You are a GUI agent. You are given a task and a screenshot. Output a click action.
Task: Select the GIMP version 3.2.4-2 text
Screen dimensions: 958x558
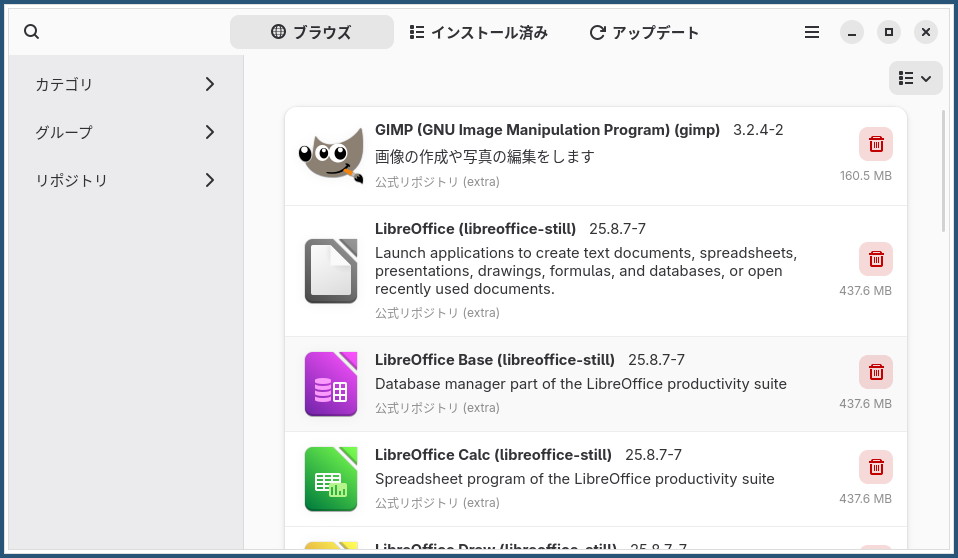coord(758,130)
